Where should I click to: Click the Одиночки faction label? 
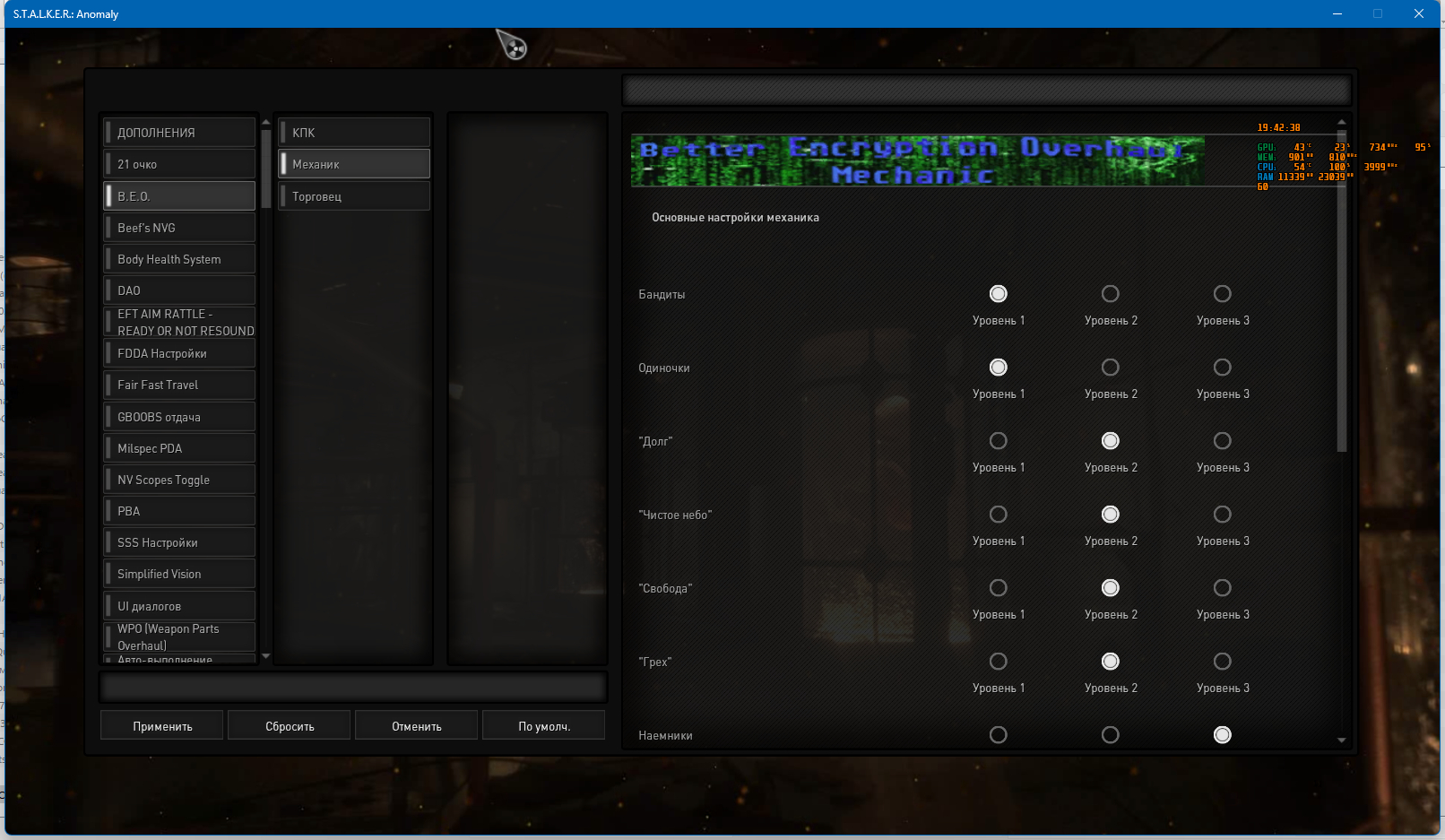664,368
